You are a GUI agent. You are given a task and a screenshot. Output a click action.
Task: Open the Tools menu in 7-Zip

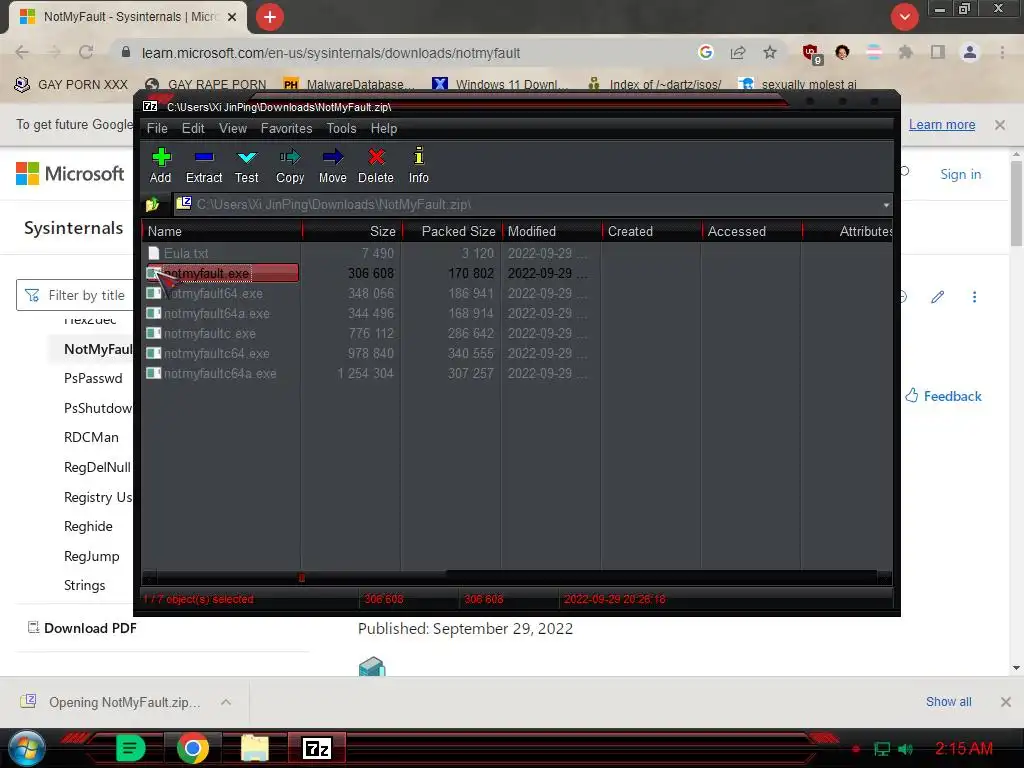tap(342, 129)
